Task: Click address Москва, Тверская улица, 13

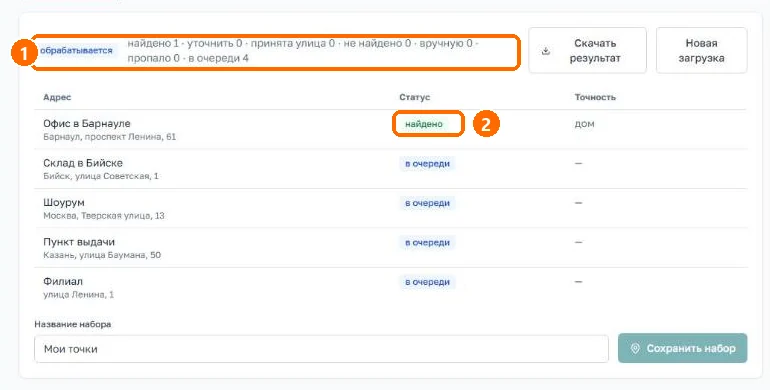Action: [x=104, y=216]
